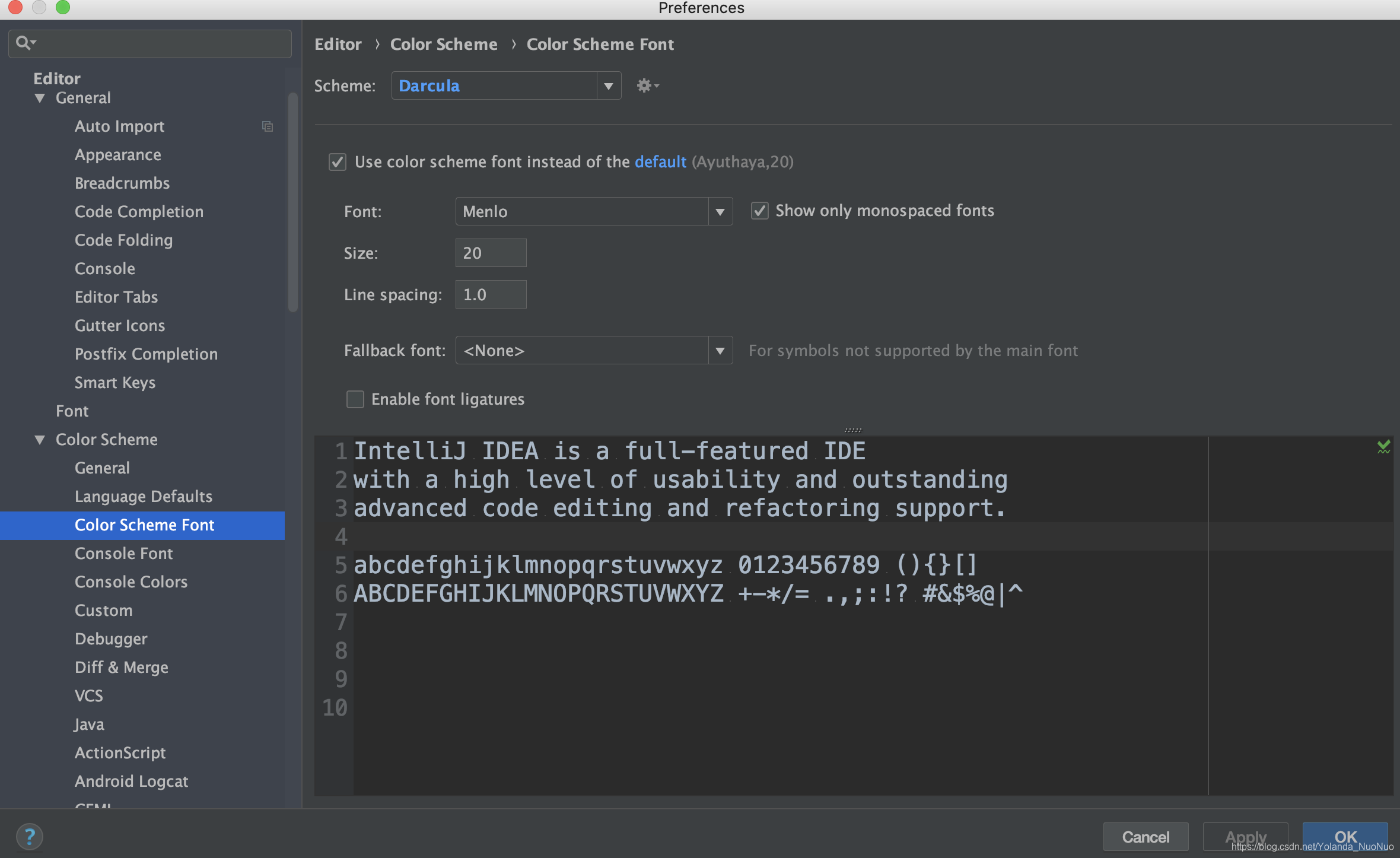Click the Size input field
The width and height of the screenshot is (1400, 858).
pos(491,253)
